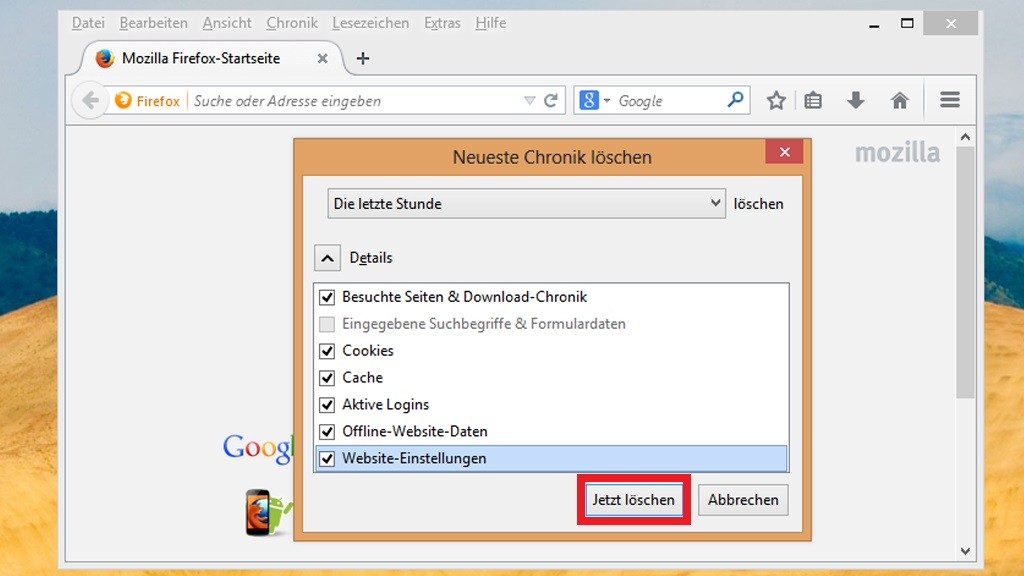This screenshot has width=1024, height=576.
Task: Uncheck the Cookies checkbox
Action: (x=327, y=351)
